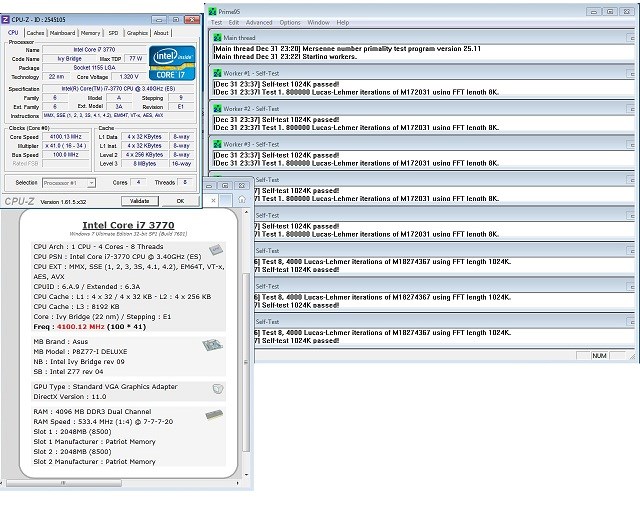Viewport: 640px width, 512px height.
Task: Click the Worker #3 window control button
Action: click(631, 145)
